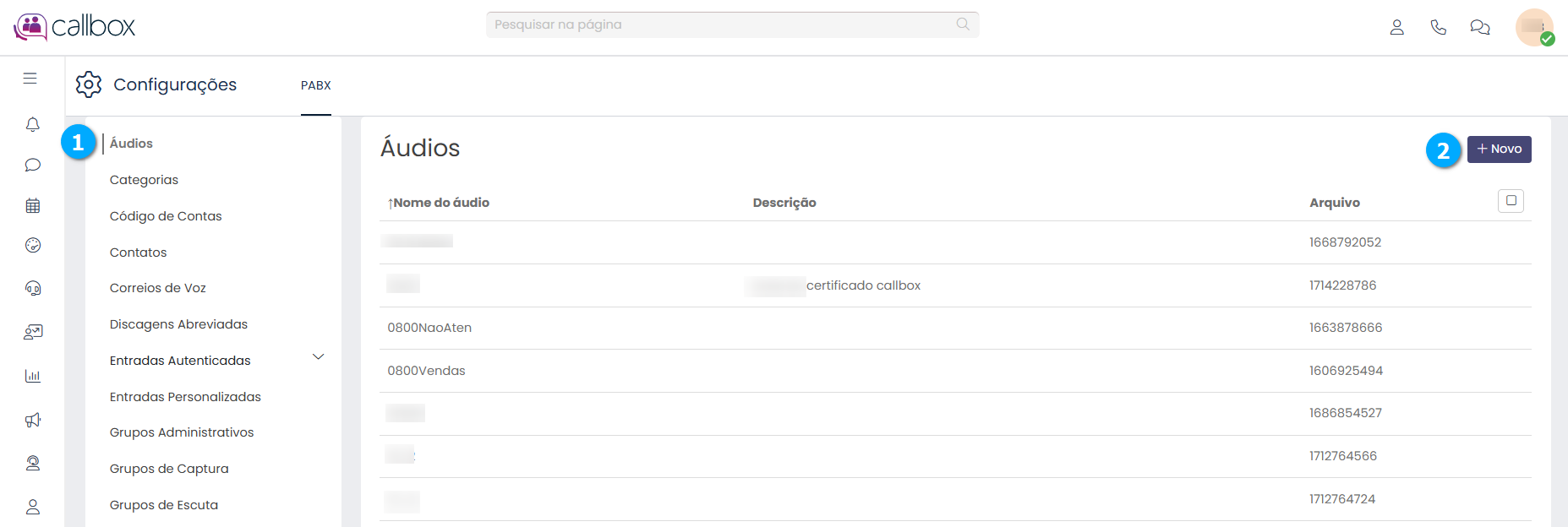Open the bar chart reports icon

pos(32,376)
